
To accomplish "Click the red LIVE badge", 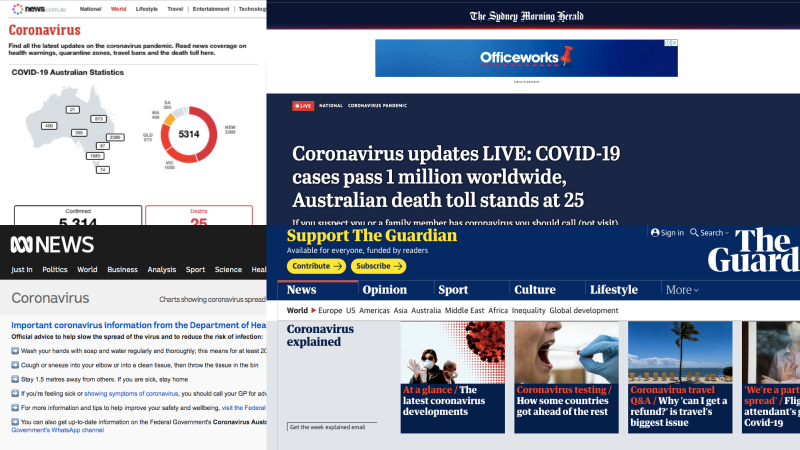I will pos(302,105).
